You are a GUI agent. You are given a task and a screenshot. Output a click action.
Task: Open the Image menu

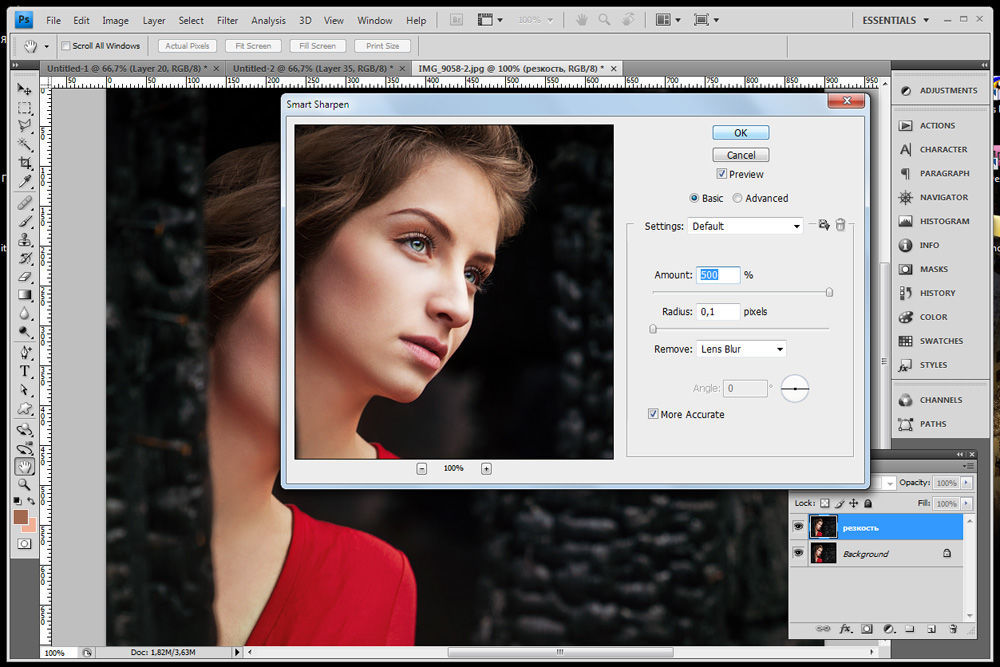(115, 20)
